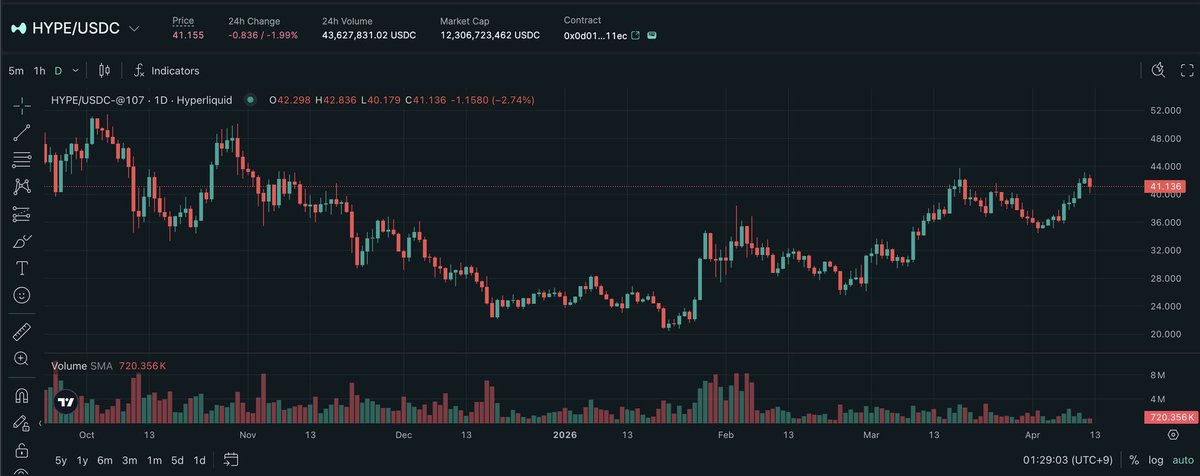Switch to the 5m interval
The image size is (1200, 476).
(x=16, y=71)
